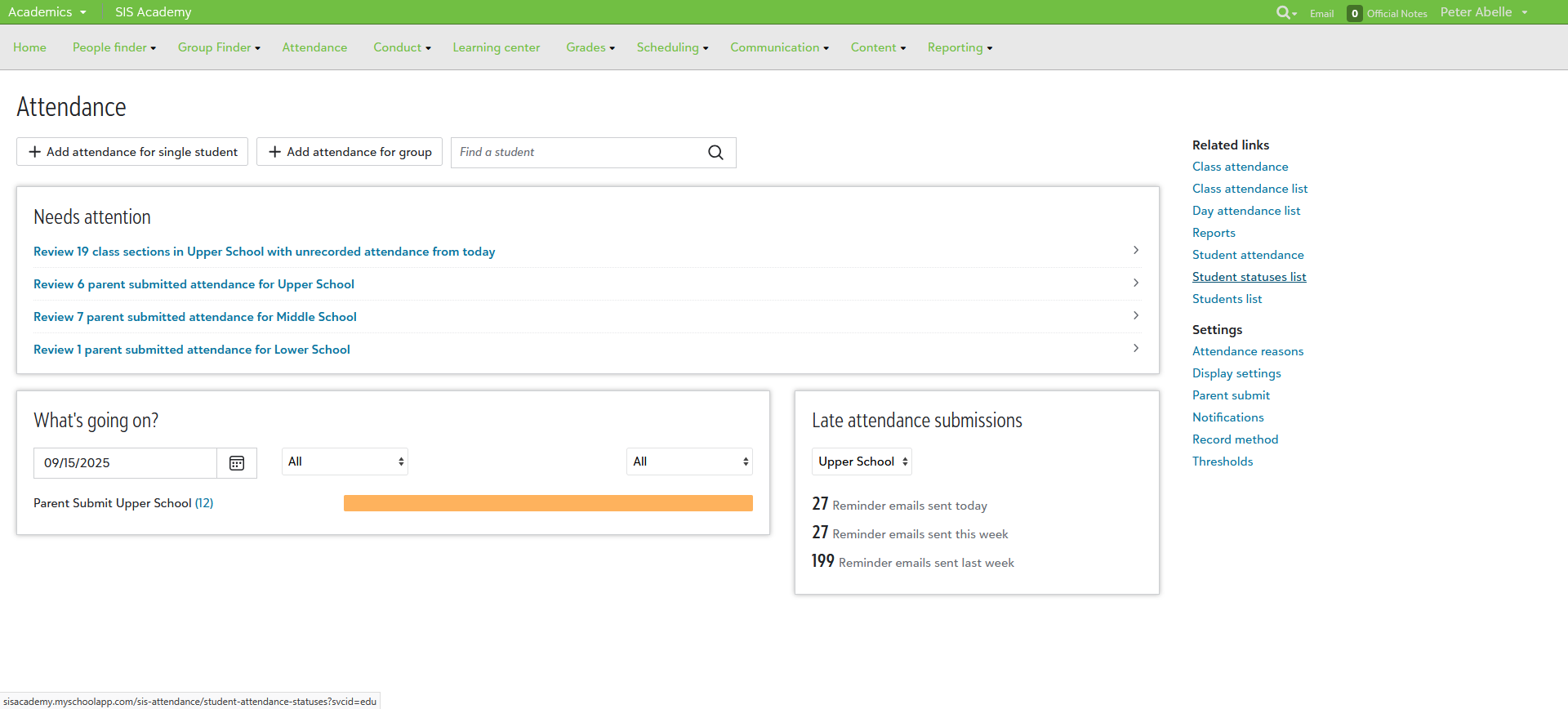This screenshot has height=709, width=1568.
Task: Click the orange Parent Submit bar
Action: pyautogui.click(x=548, y=503)
